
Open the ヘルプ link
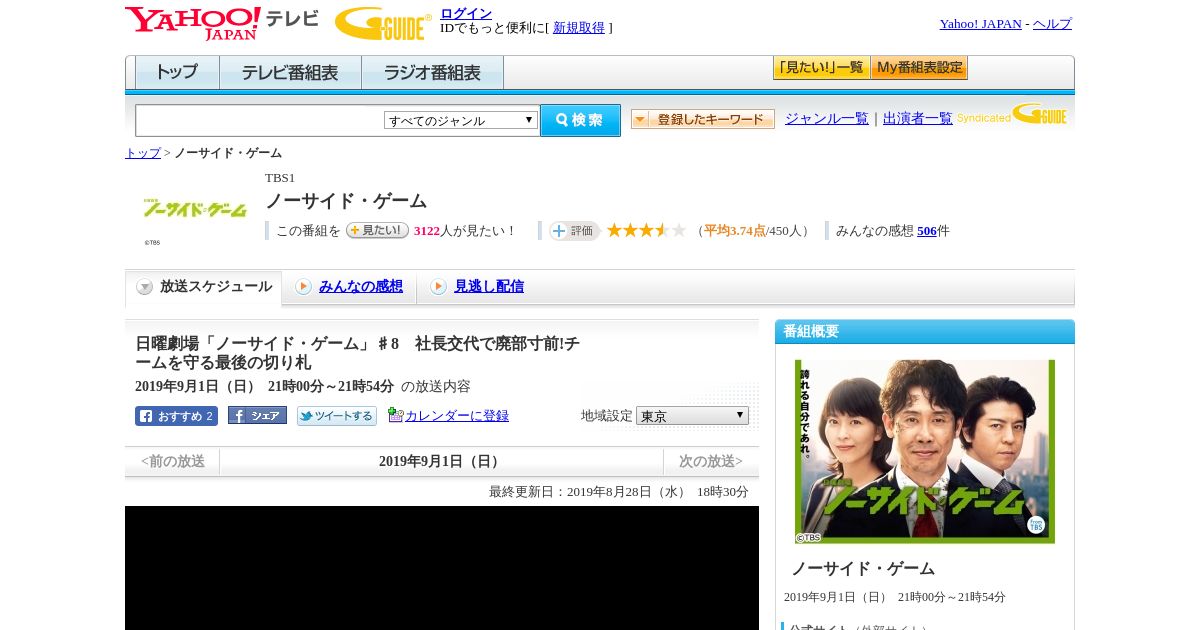click(1052, 24)
